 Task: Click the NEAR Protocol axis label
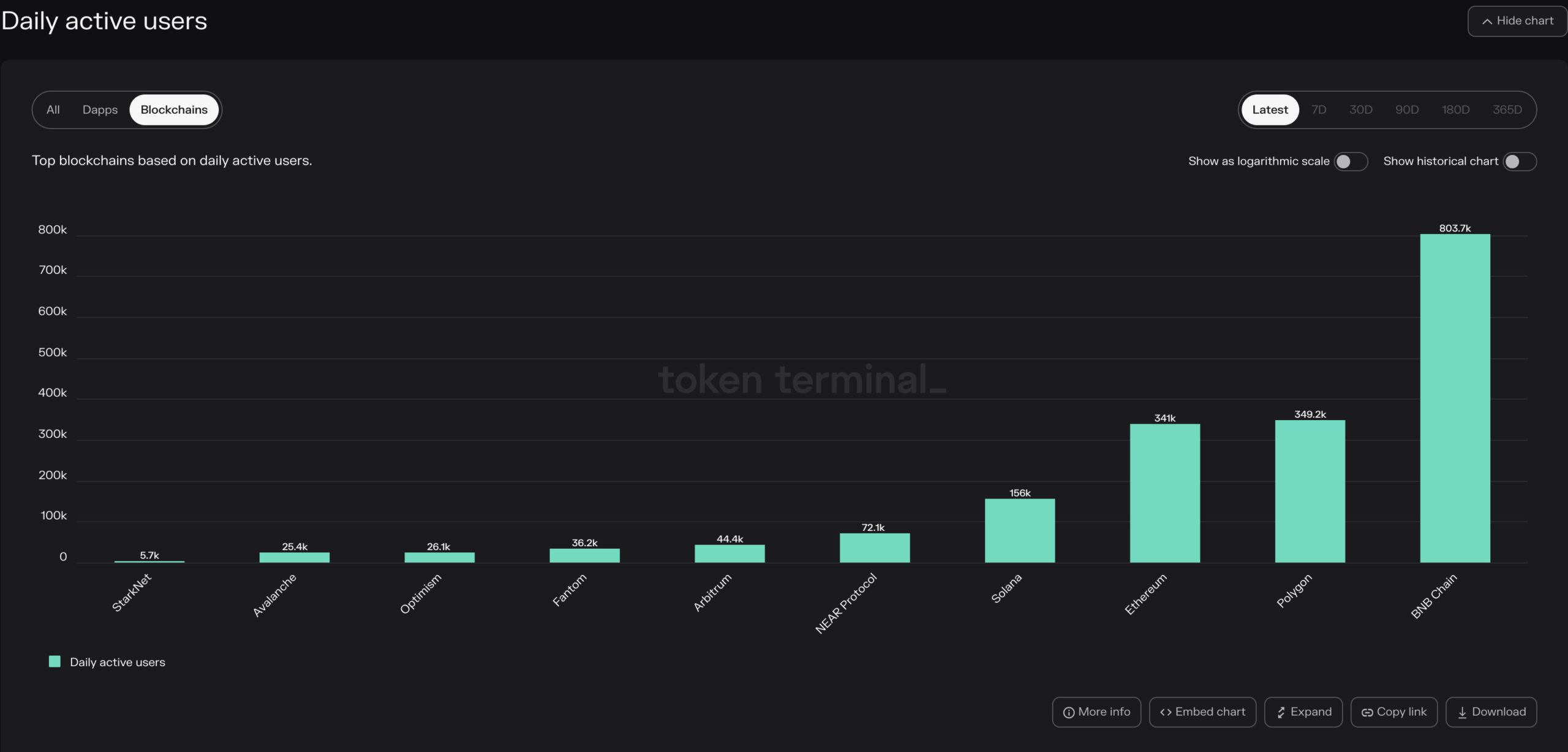(846, 603)
